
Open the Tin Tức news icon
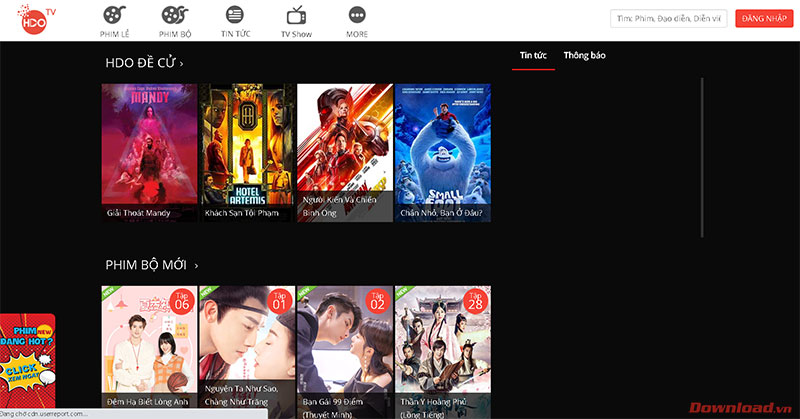coord(235,14)
